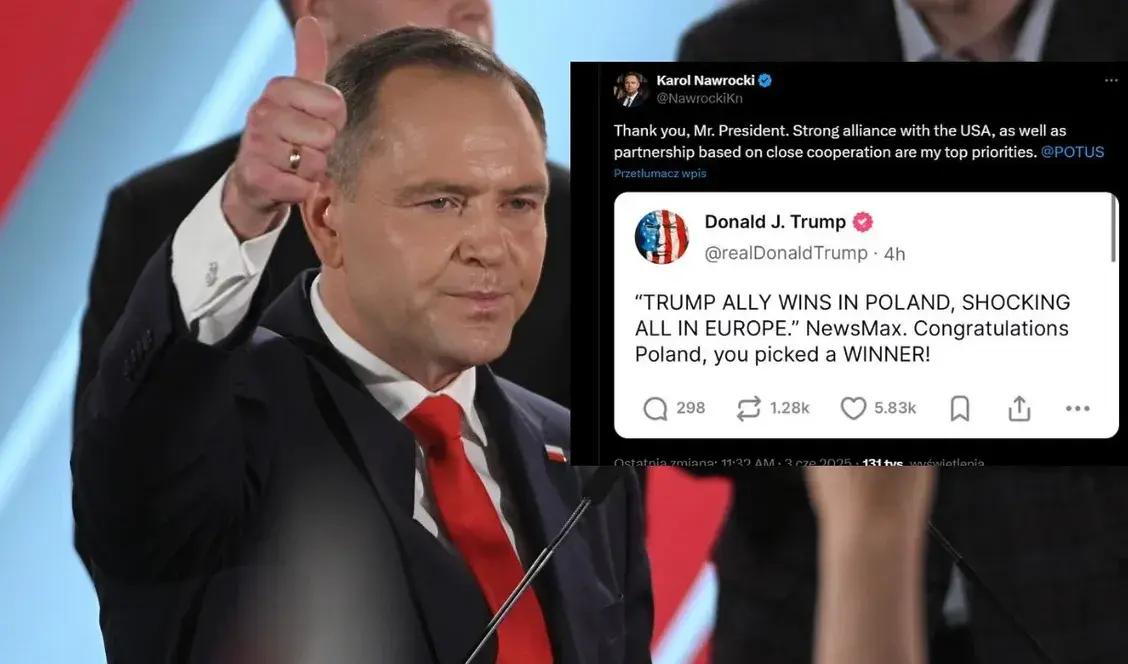Bookmark the Trump post
The width and height of the screenshot is (1128, 664).
[960, 409]
